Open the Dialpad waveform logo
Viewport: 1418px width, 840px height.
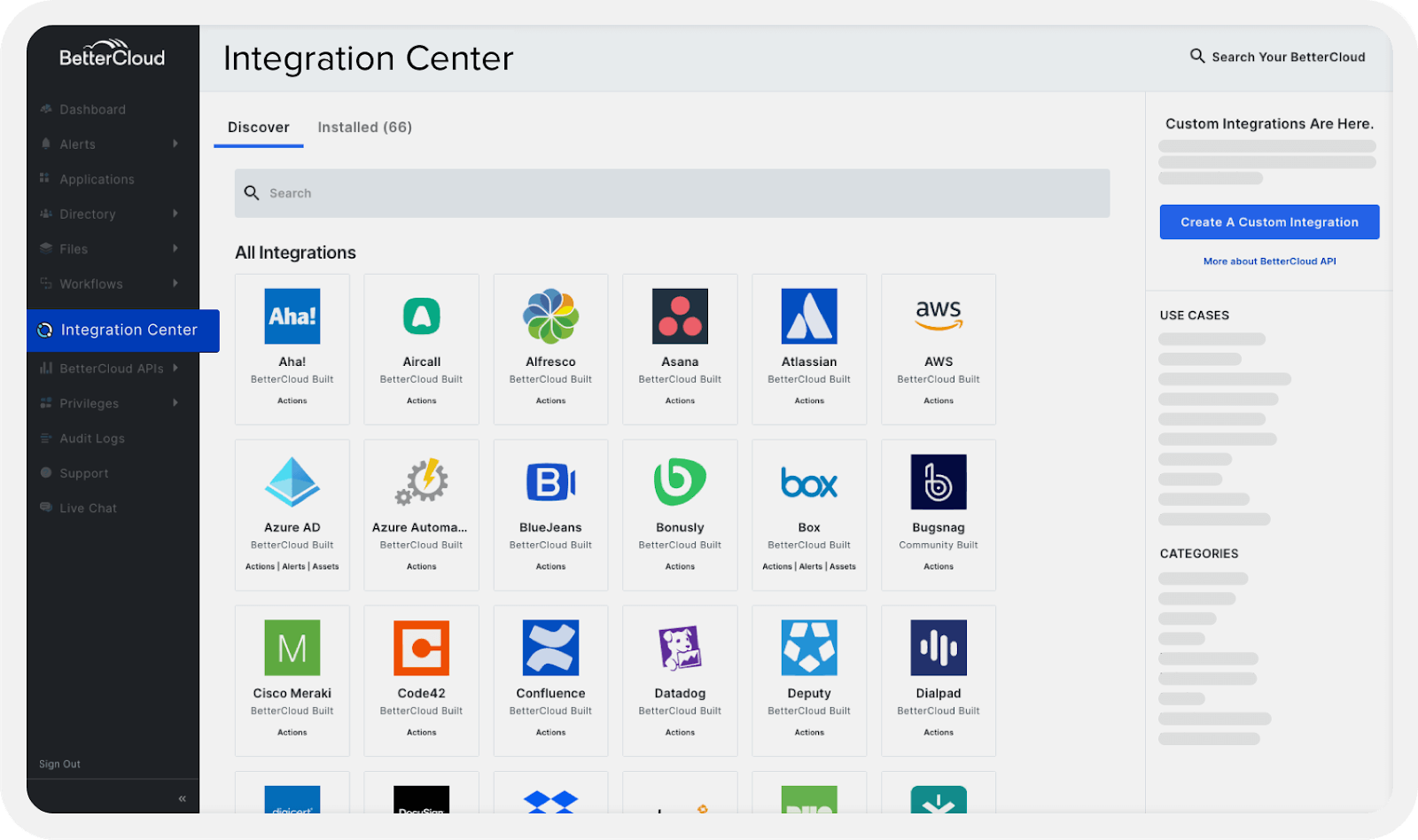coord(939,648)
